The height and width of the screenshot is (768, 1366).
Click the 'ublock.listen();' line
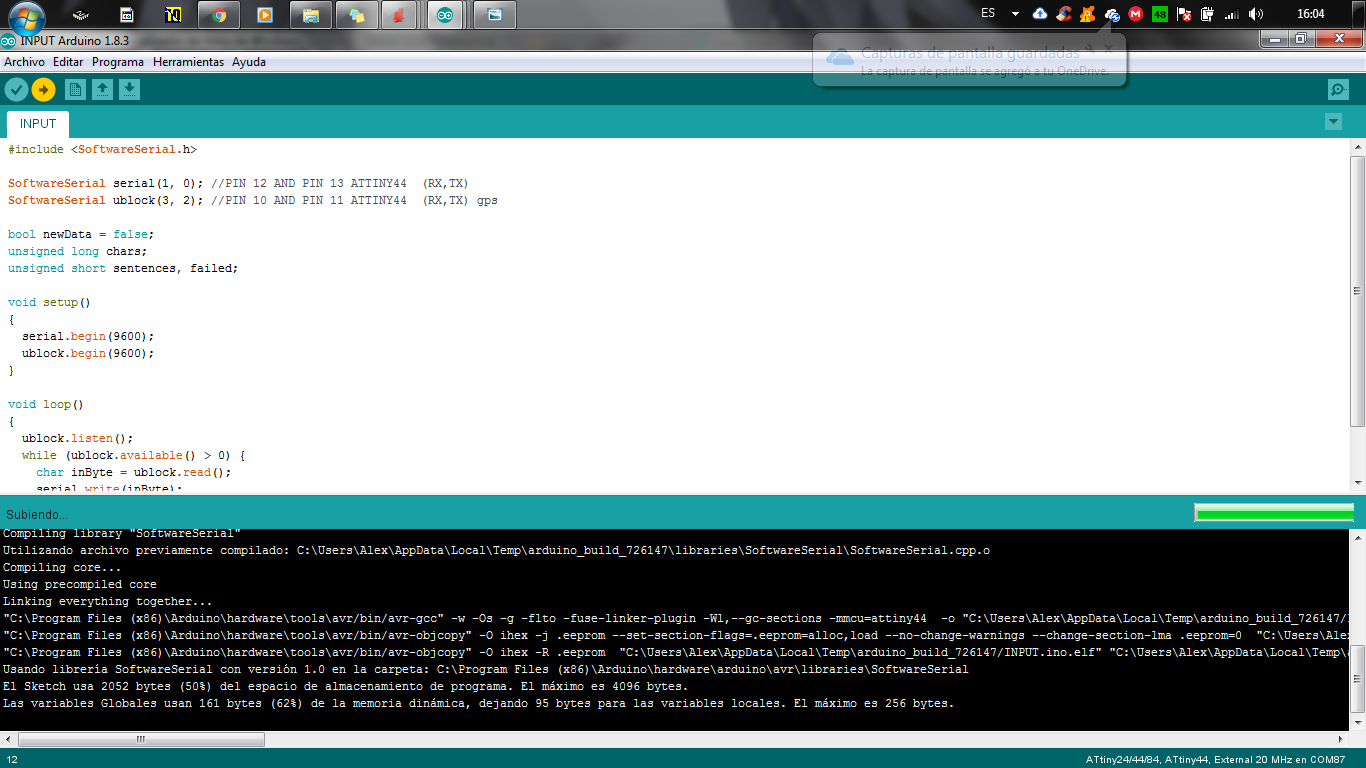(x=77, y=438)
